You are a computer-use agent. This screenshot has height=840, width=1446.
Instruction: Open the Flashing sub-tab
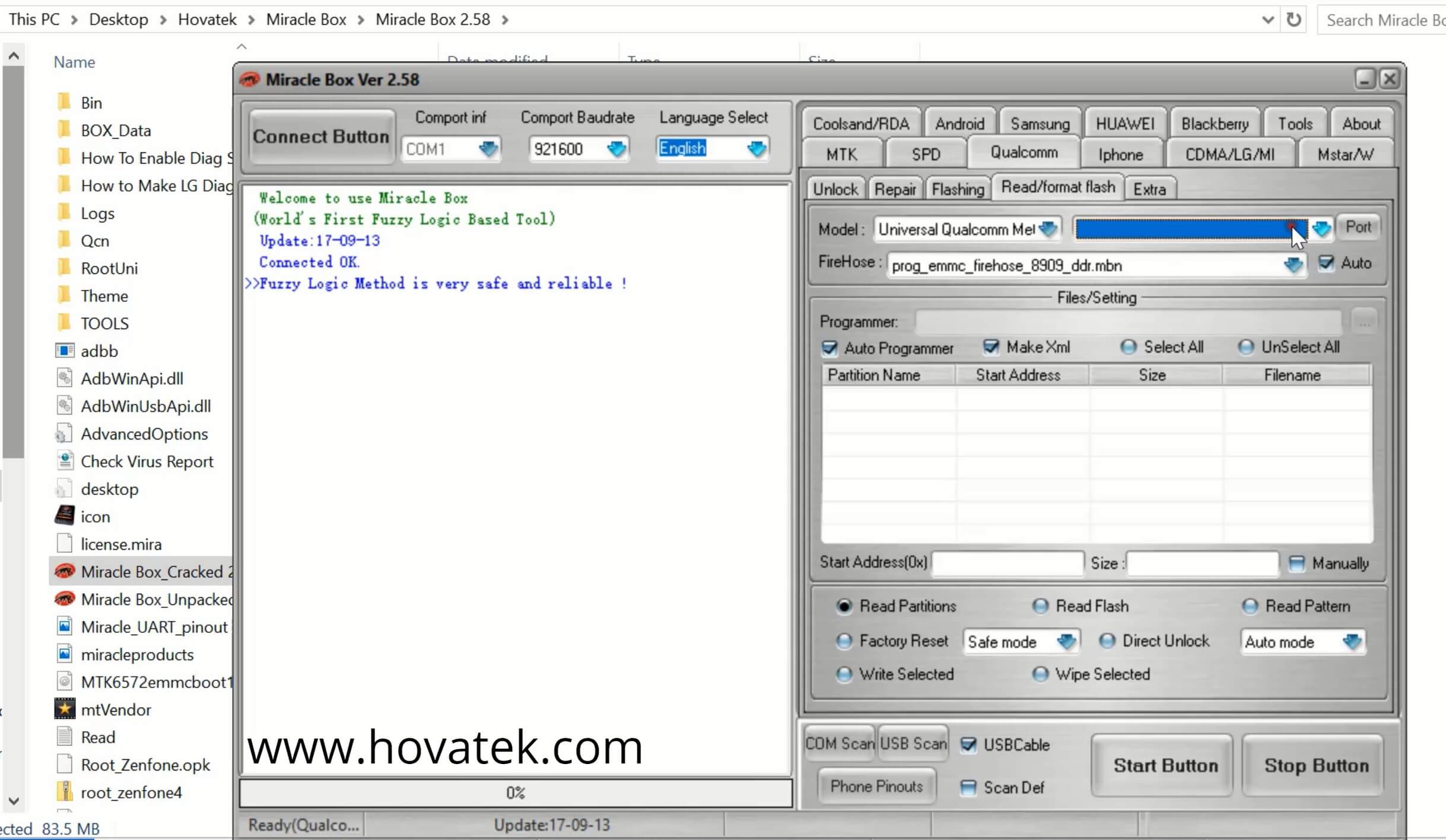[x=958, y=189]
